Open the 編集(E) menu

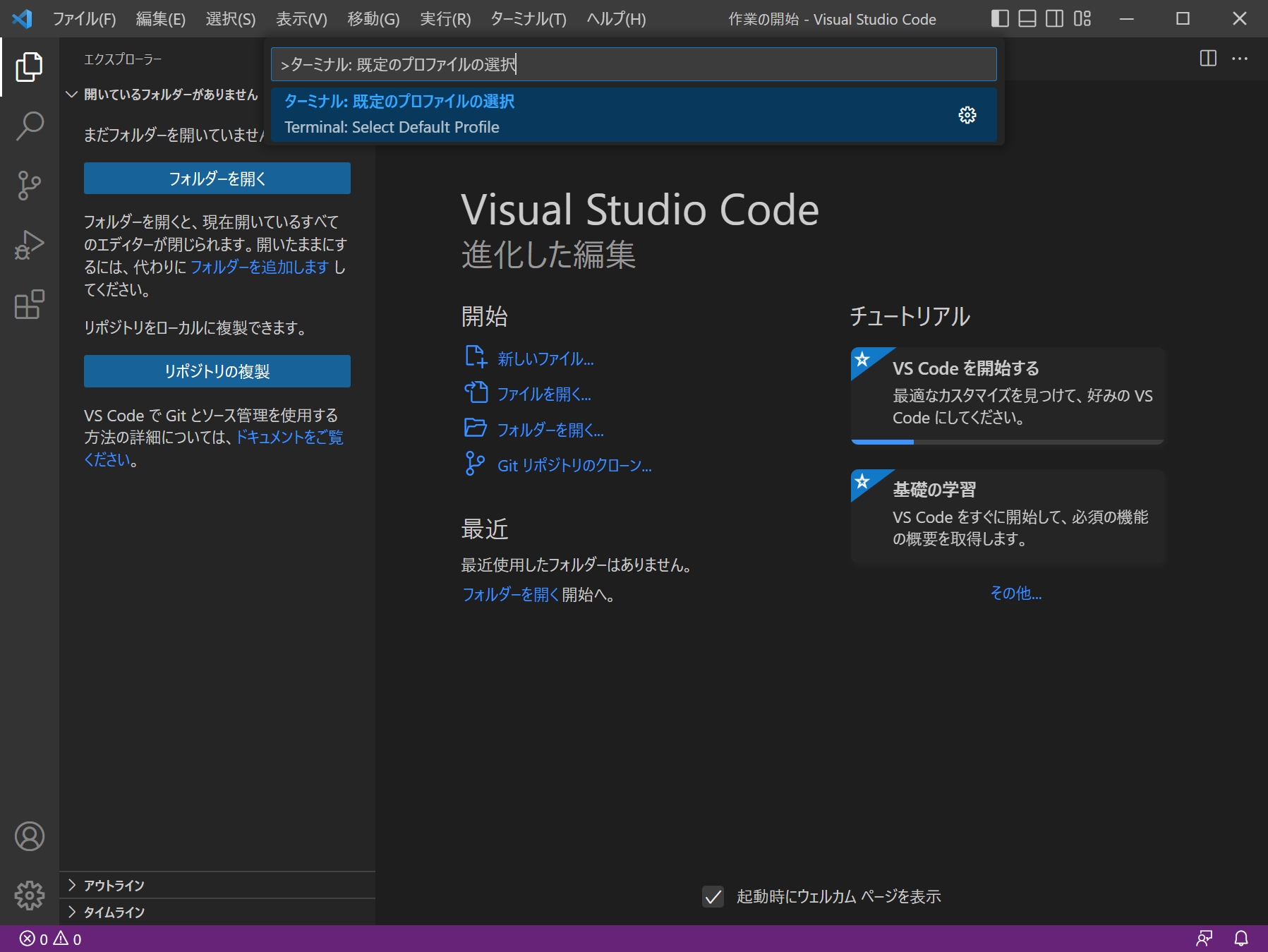coord(161,19)
